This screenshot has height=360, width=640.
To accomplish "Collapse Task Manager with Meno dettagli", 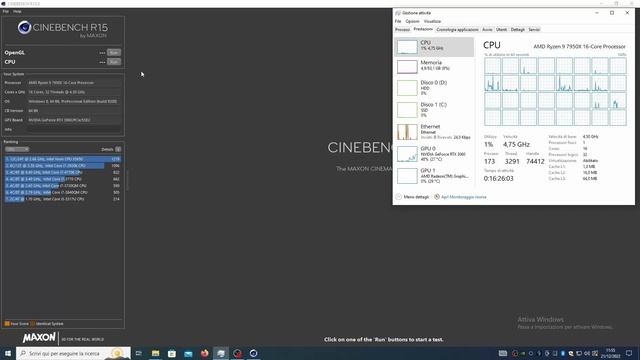I will (x=413, y=197).
